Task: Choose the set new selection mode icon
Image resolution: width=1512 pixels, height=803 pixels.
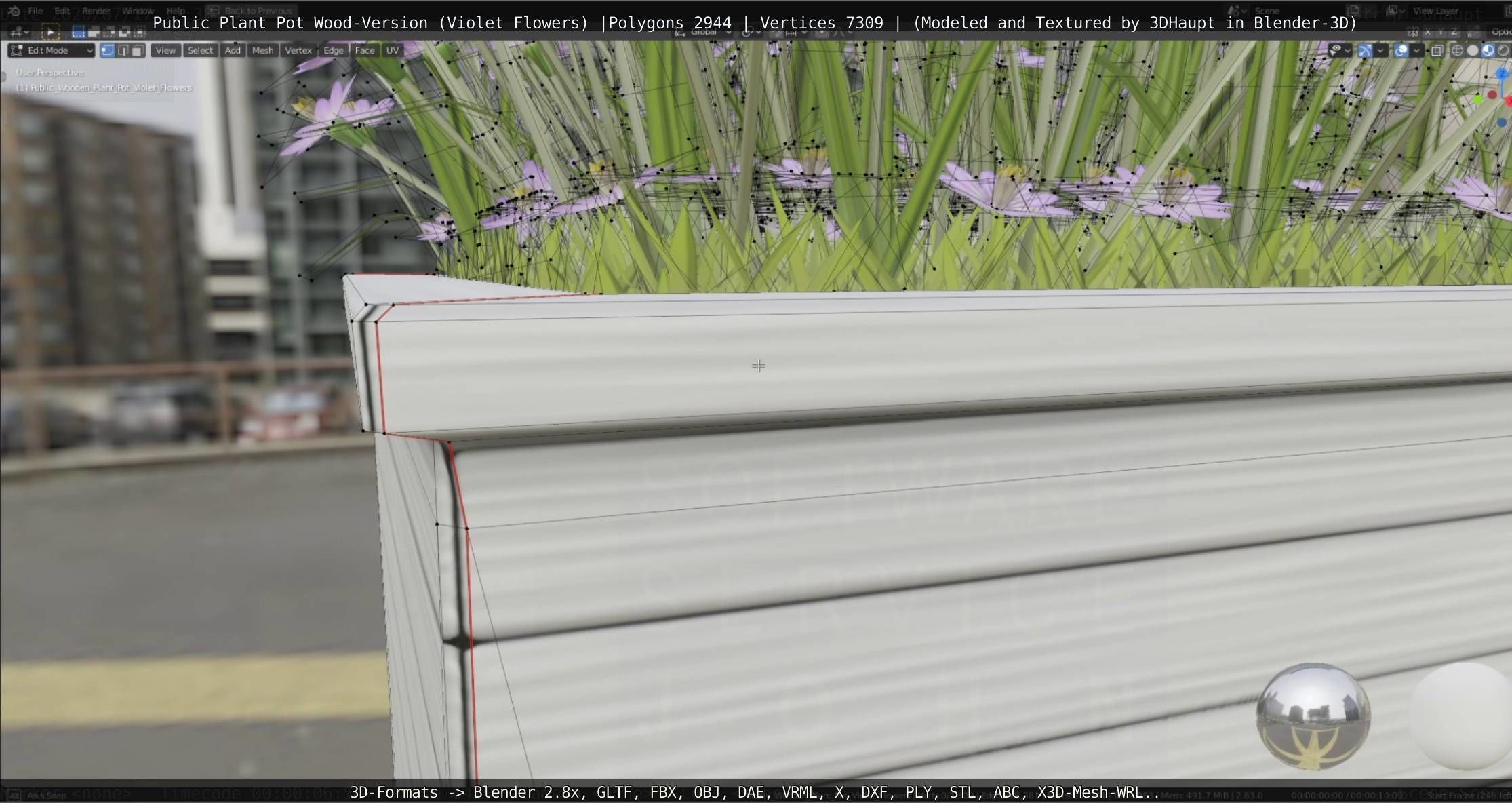Action: click(x=79, y=32)
